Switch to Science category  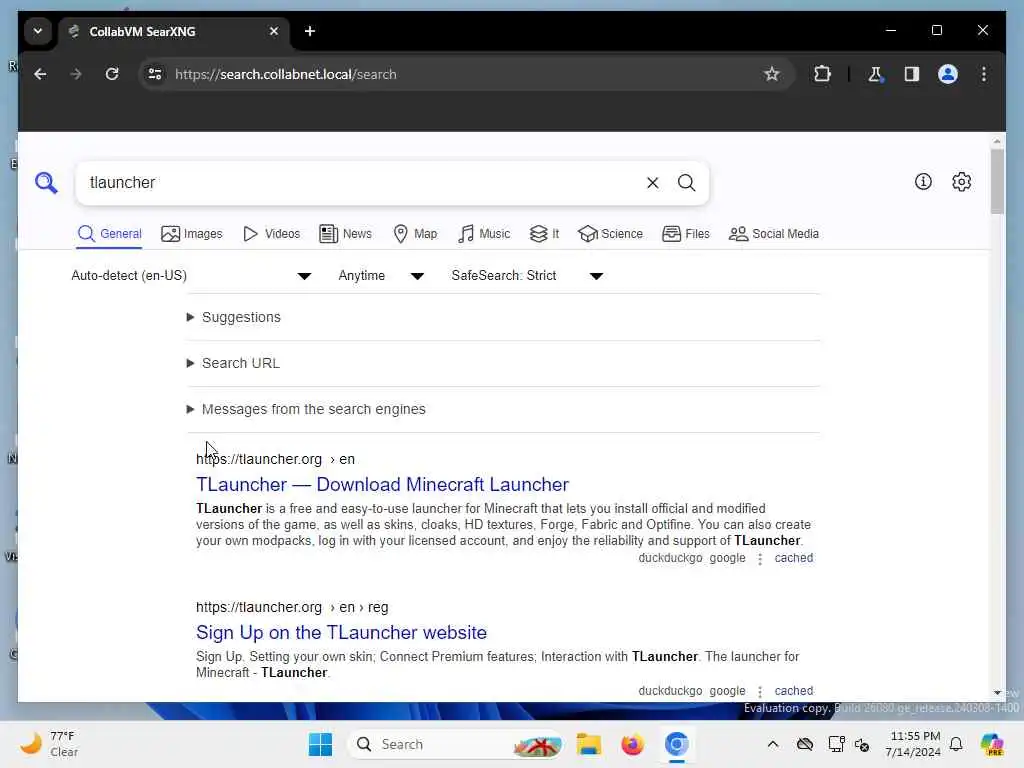pos(611,234)
